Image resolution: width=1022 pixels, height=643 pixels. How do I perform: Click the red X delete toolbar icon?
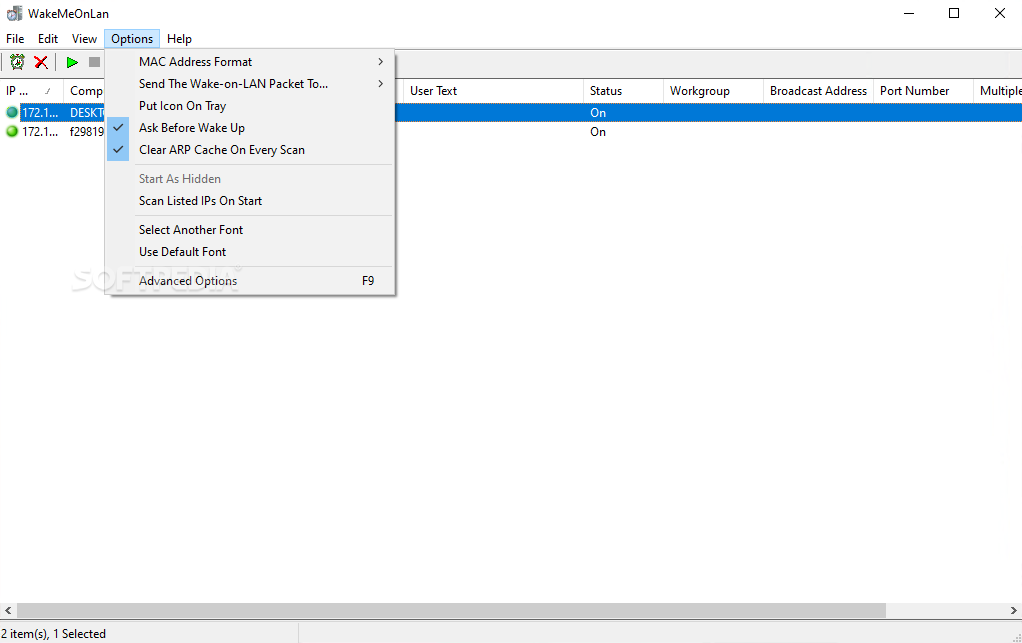pyautogui.click(x=41, y=62)
